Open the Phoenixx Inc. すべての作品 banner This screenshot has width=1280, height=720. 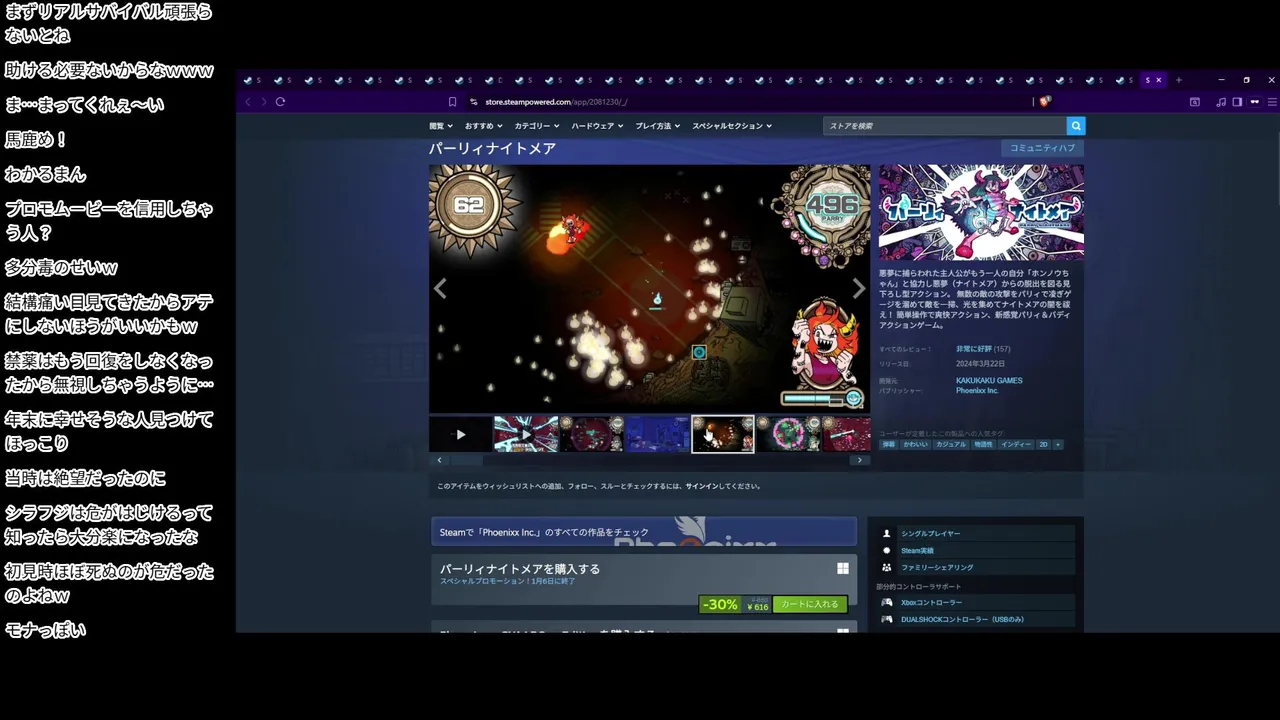(x=644, y=531)
